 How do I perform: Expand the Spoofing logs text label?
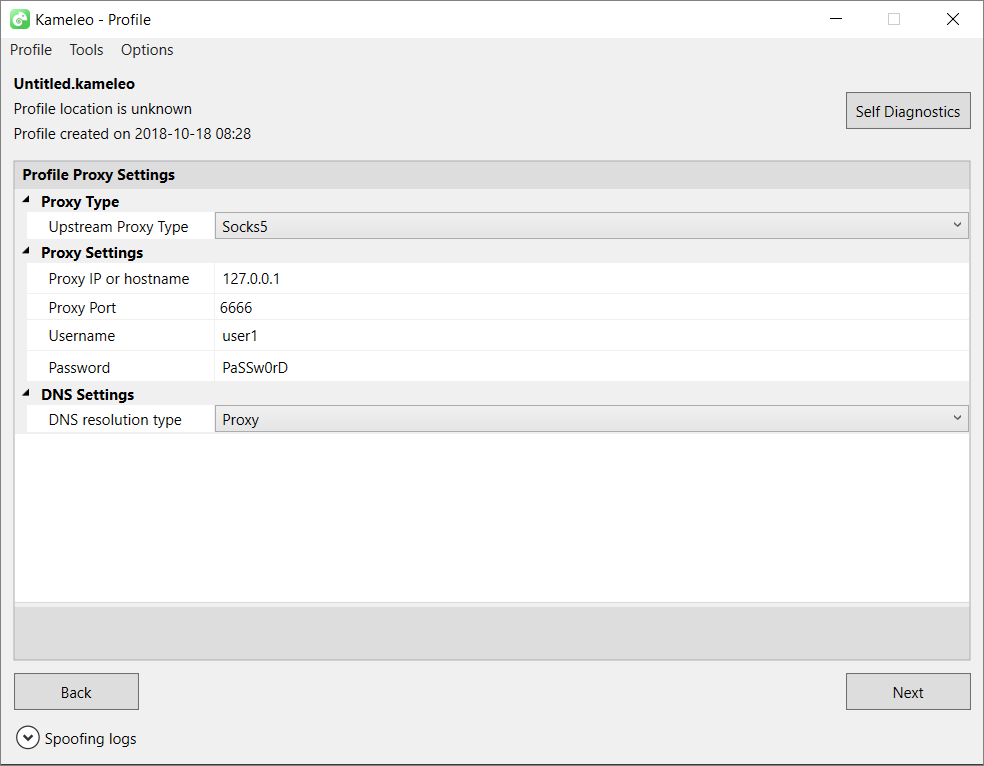[x=90, y=738]
